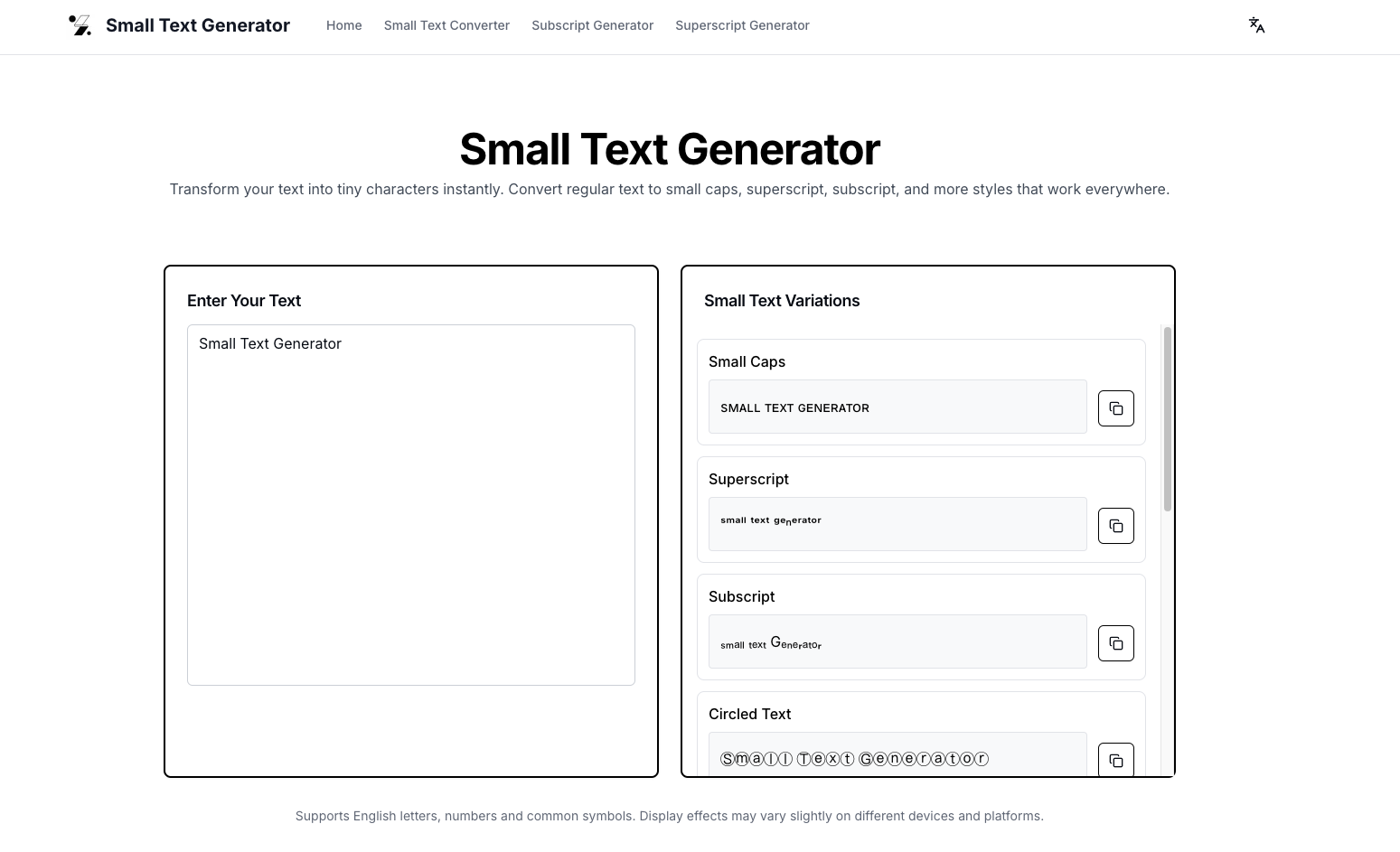1400x852 pixels.
Task: Click the Small Text Variations panel title
Action: (x=782, y=301)
